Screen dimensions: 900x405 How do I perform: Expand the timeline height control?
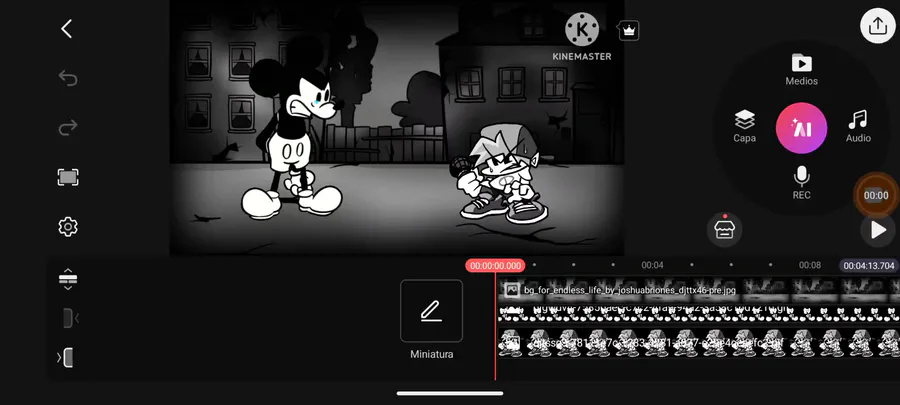point(68,279)
